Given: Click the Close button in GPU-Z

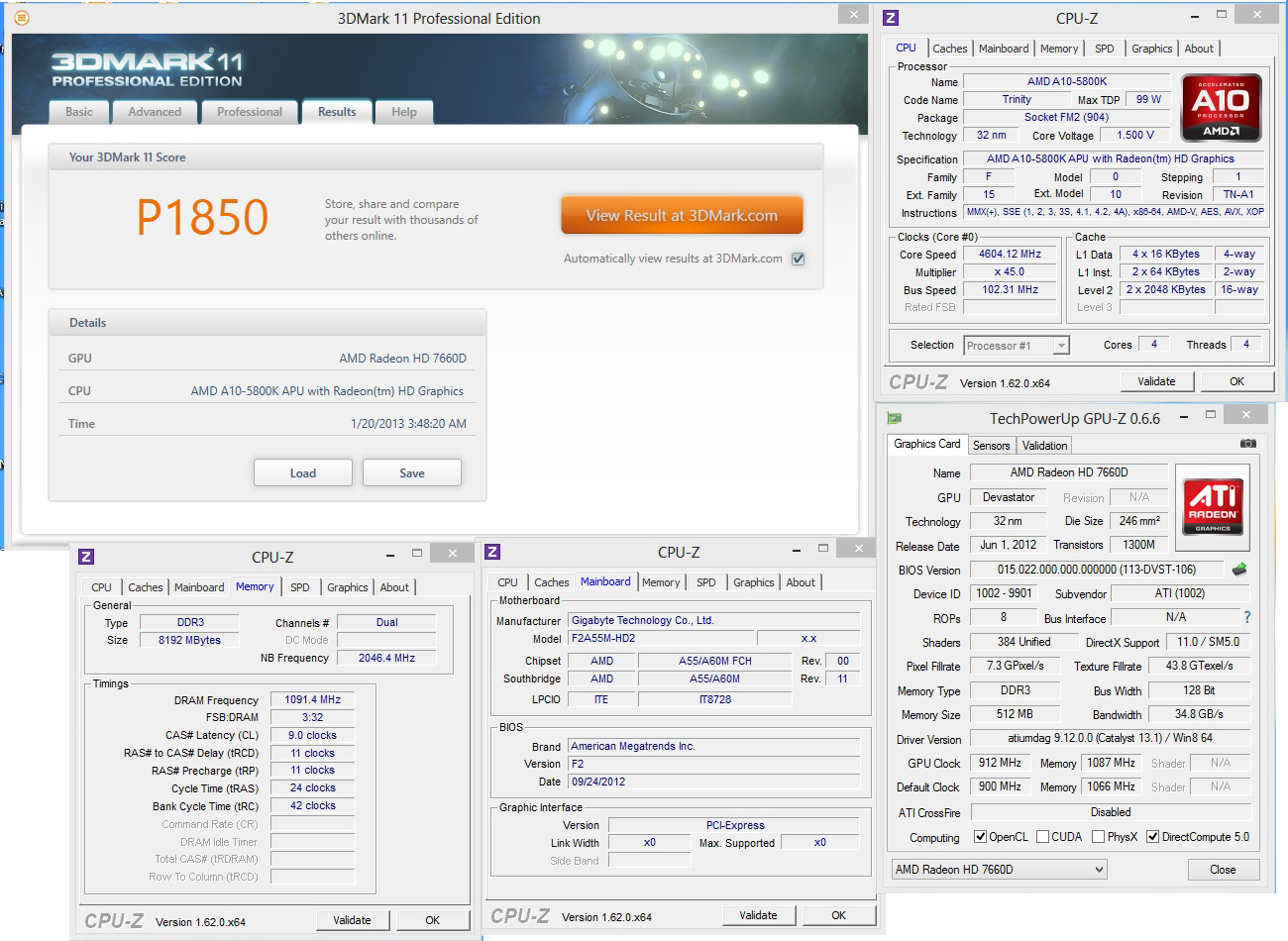Looking at the screenshot, I should pos(1223,870).
